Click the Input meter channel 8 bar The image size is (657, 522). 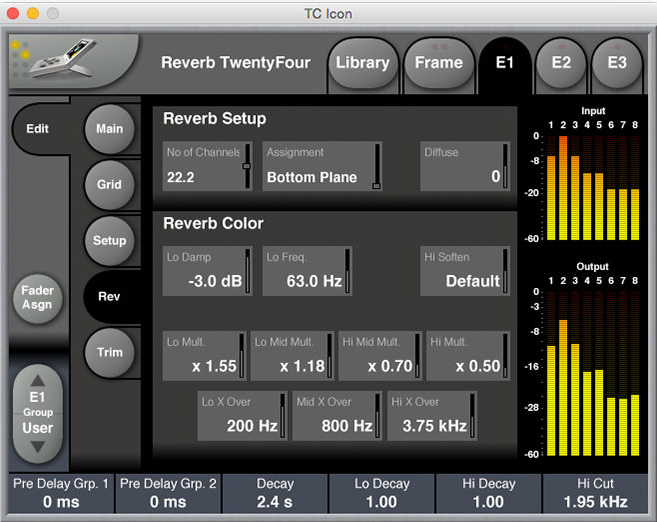coord(635,214)
